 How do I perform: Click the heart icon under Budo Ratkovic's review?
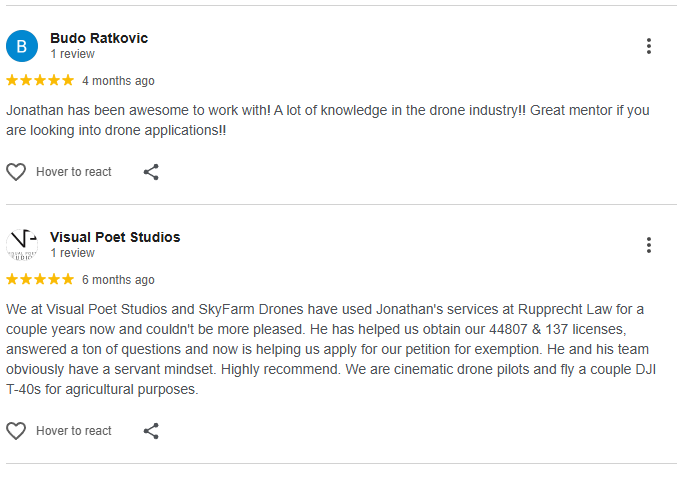pyautogui.click(x=16, y=172)
